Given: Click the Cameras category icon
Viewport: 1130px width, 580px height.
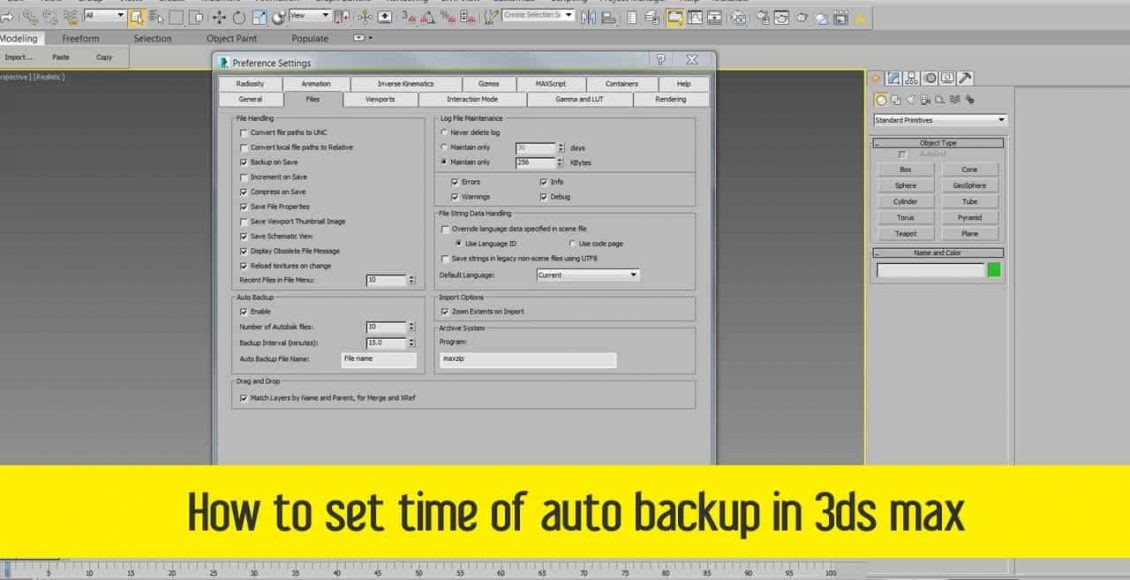Looking at the screenshot, I should coord(926,99).
